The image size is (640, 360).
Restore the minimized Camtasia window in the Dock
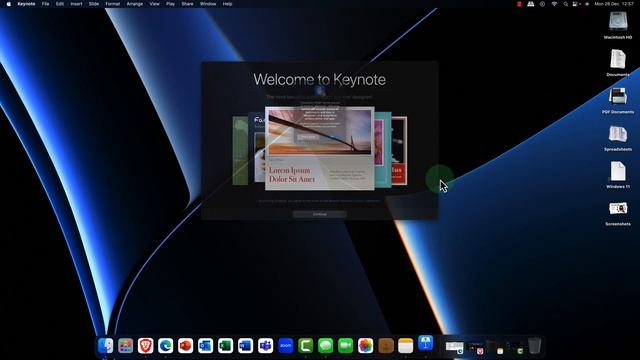515,348
